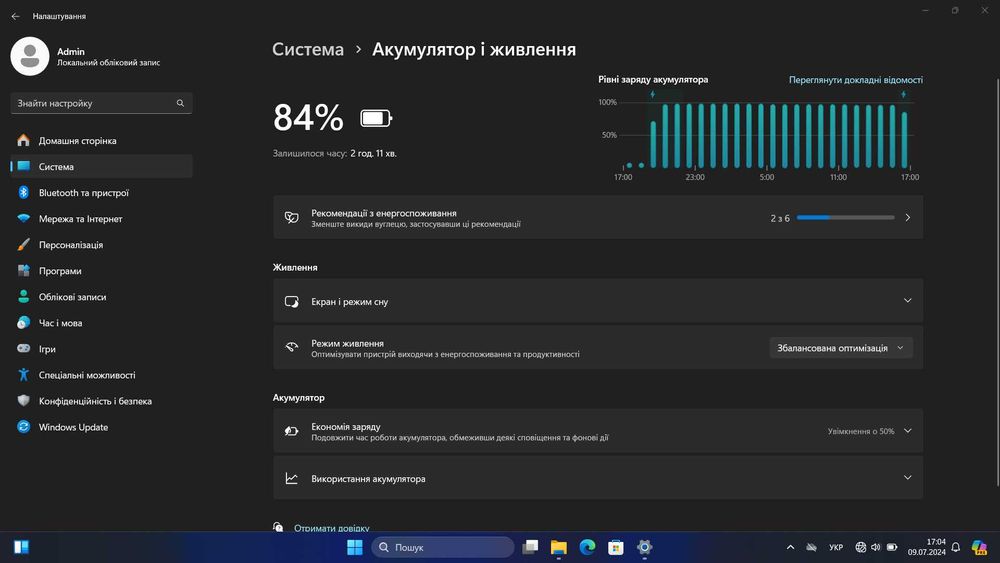1000x563 pixels.
Task: Click the Облікові записи person icon
Action: pos(24,296)
